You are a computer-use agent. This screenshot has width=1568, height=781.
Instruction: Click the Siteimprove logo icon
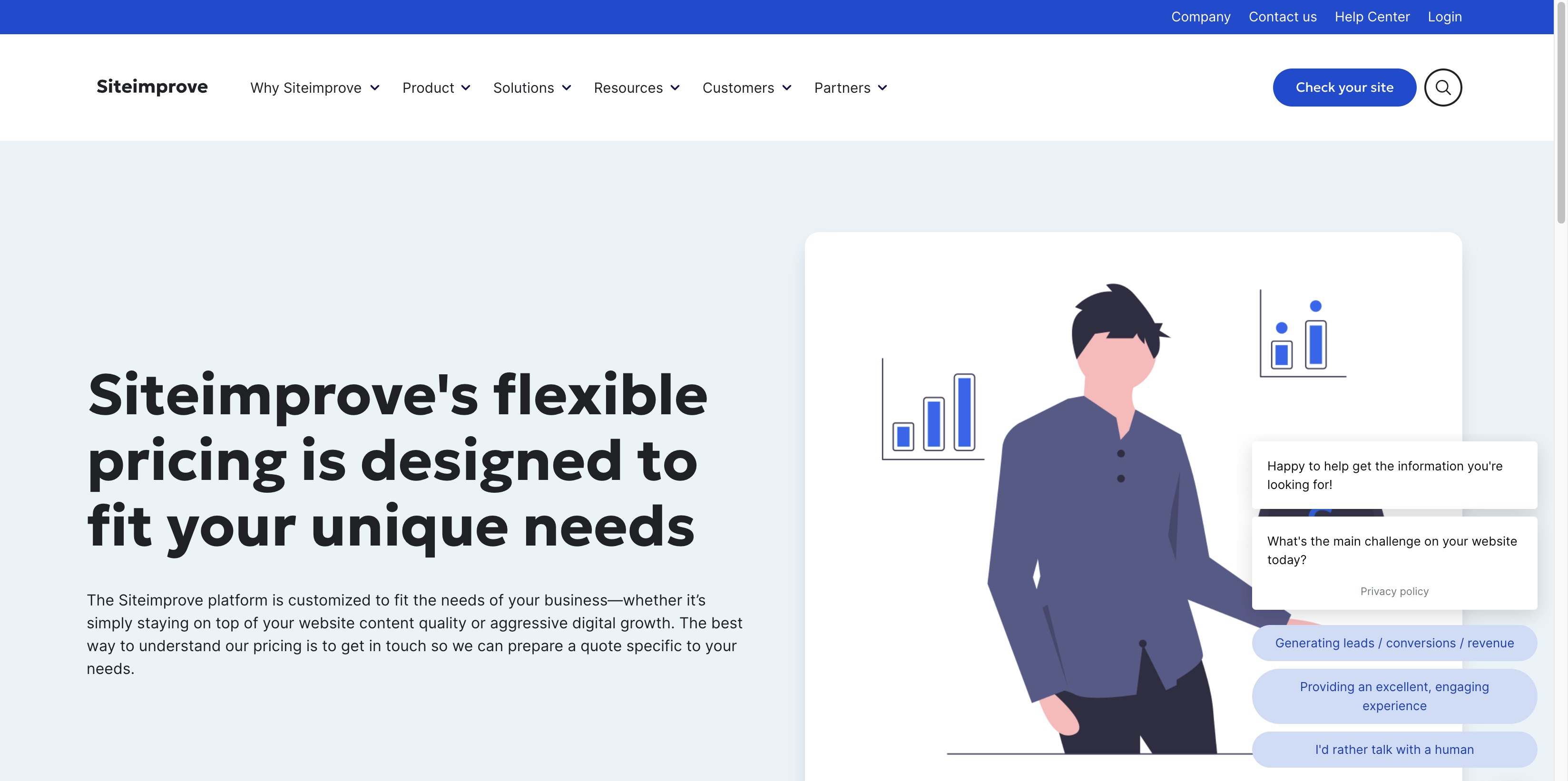click(x=152, y=87)
